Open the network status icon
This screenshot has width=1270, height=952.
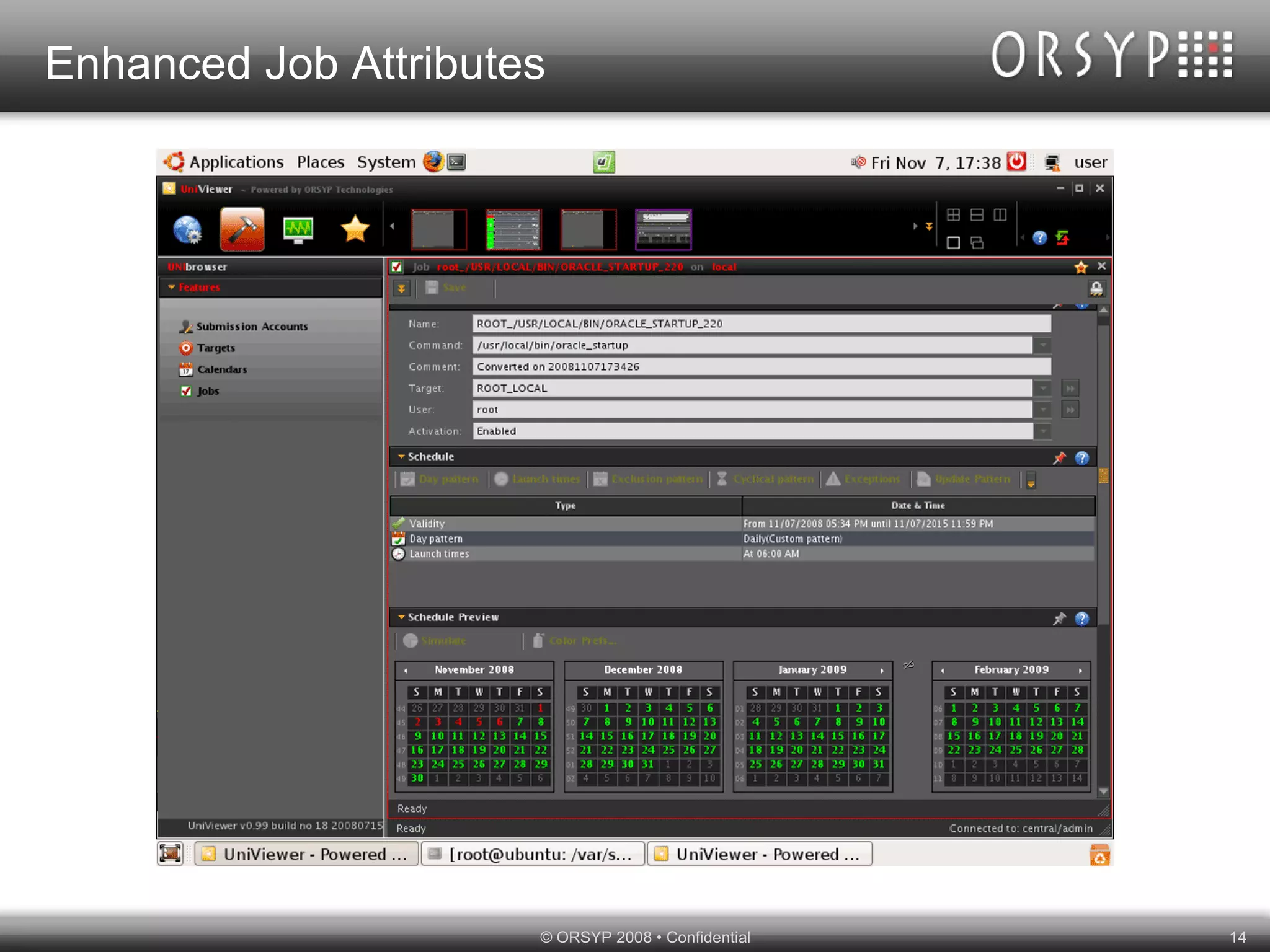click(1052, 162)
